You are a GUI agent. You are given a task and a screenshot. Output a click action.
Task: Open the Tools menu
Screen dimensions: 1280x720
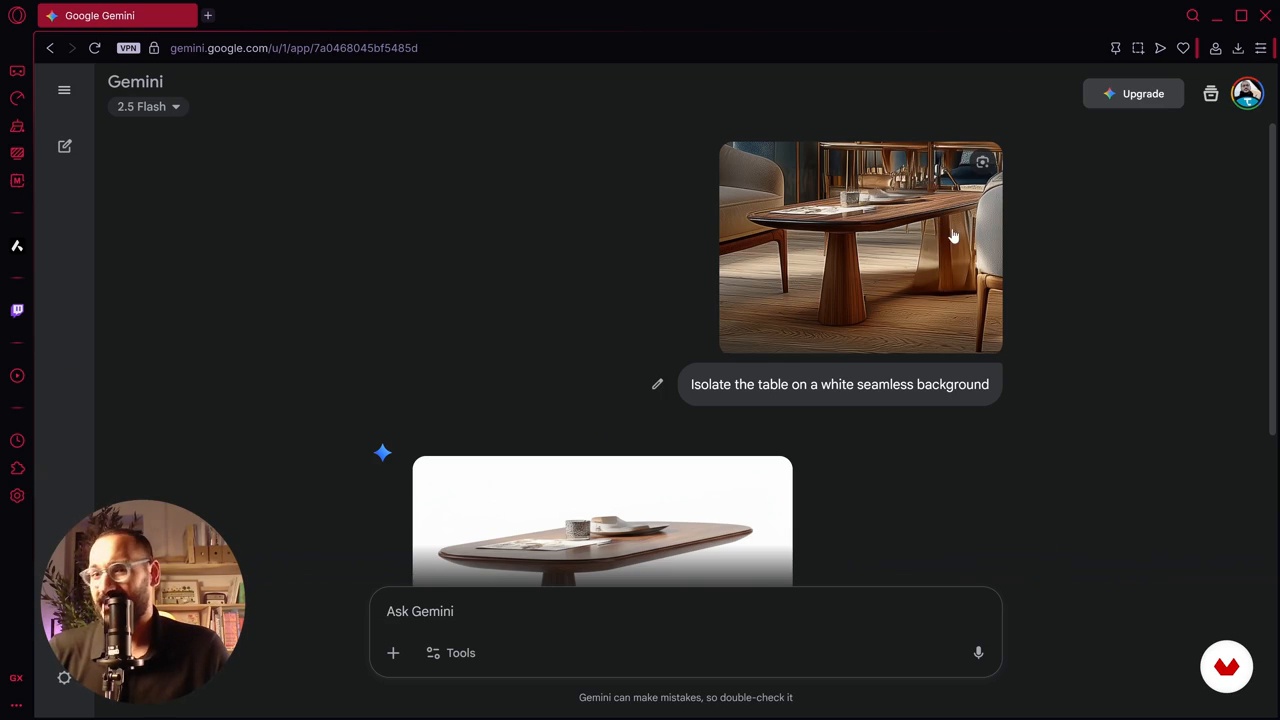point(451,653)
